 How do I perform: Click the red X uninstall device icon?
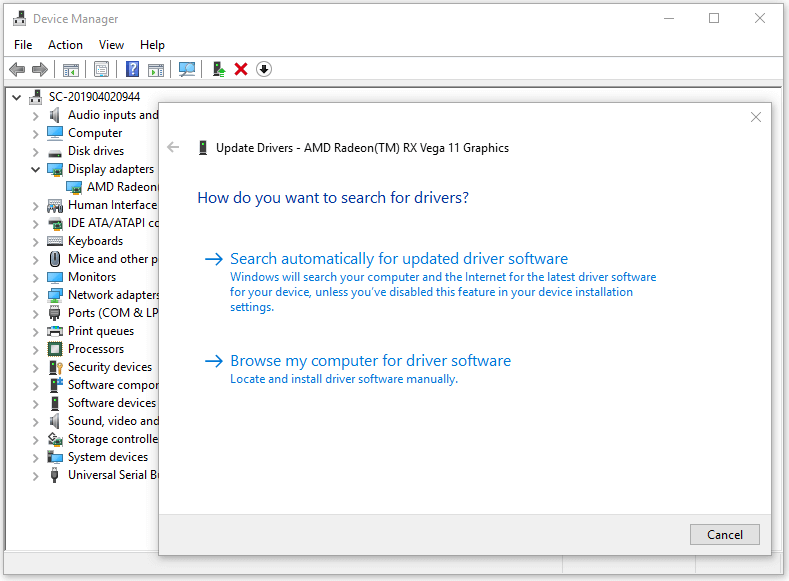241,69
